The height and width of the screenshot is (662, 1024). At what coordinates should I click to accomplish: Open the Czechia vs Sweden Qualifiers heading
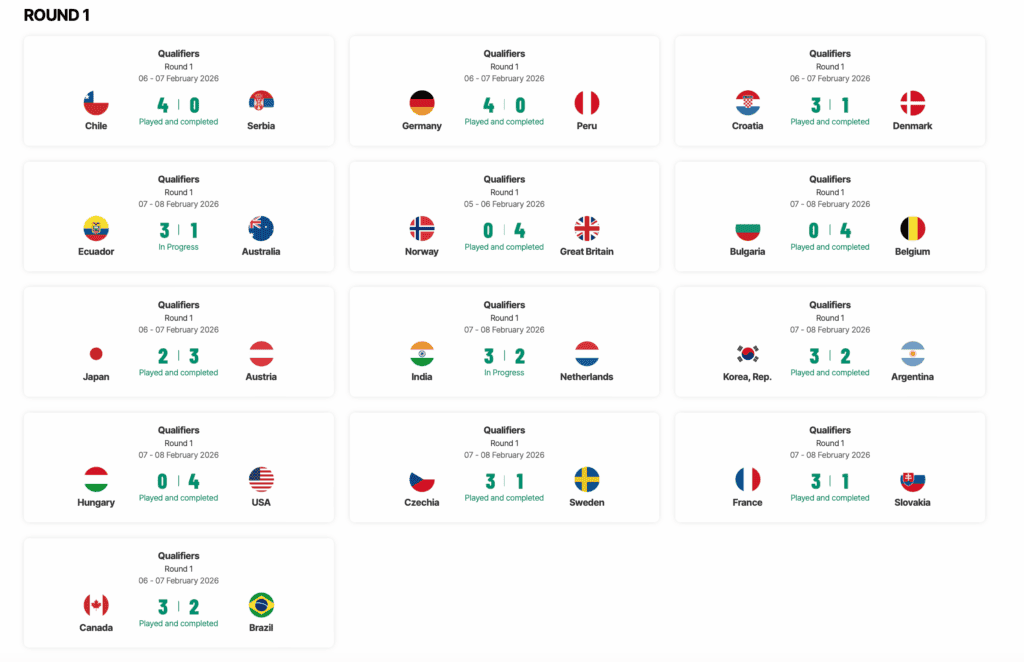[x=504, y=430]
